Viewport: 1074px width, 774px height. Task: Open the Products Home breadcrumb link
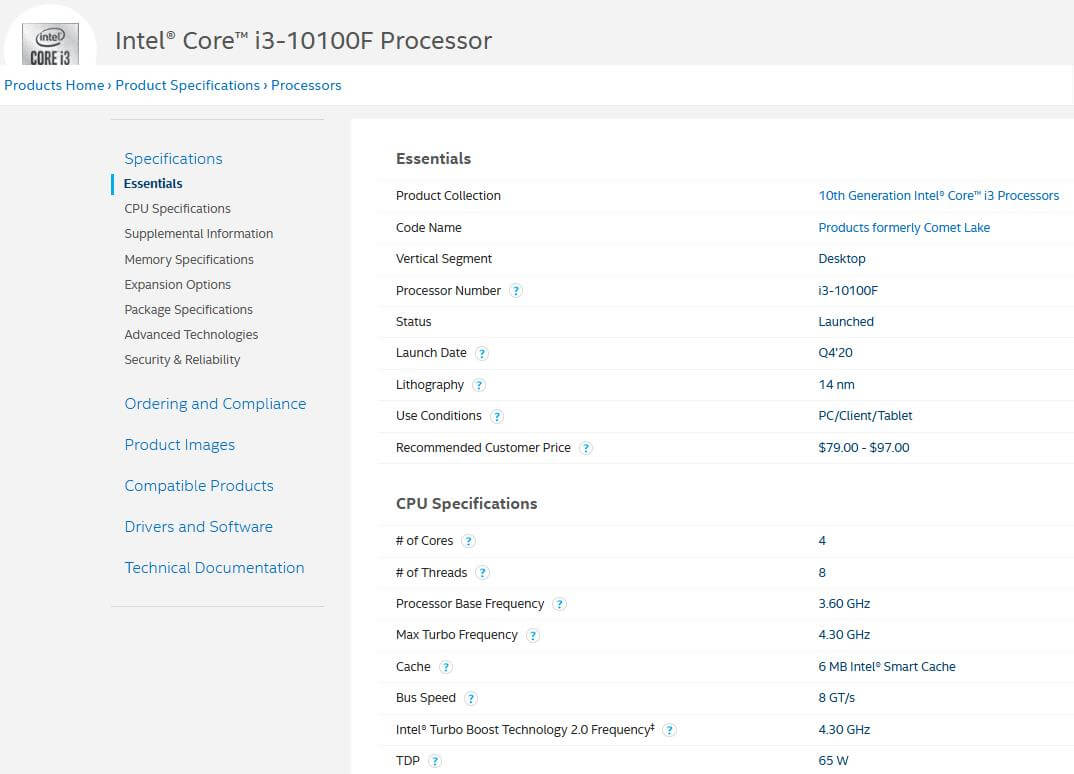[54, 85]
